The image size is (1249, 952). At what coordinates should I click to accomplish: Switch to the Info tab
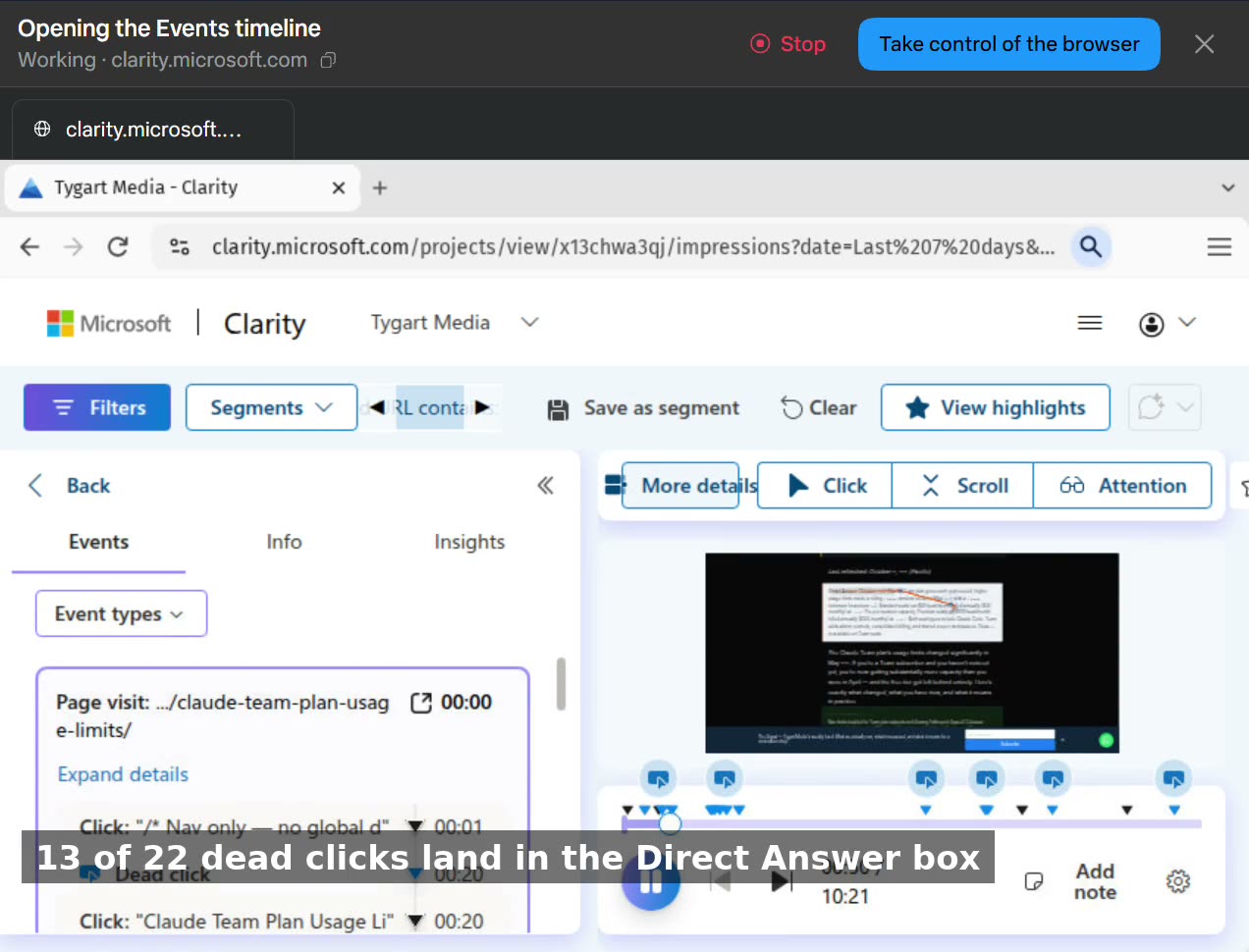pyautogui.click(x=284, y=542)
